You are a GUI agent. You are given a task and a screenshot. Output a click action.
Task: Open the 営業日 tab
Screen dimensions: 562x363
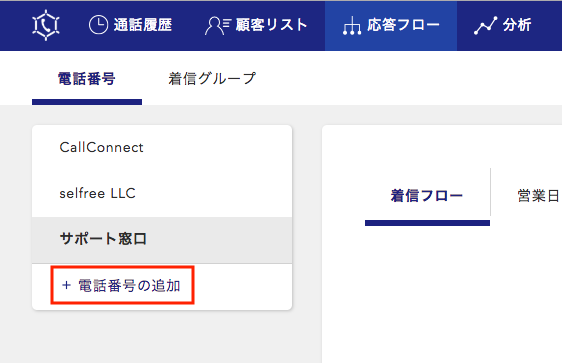point(538,196)
